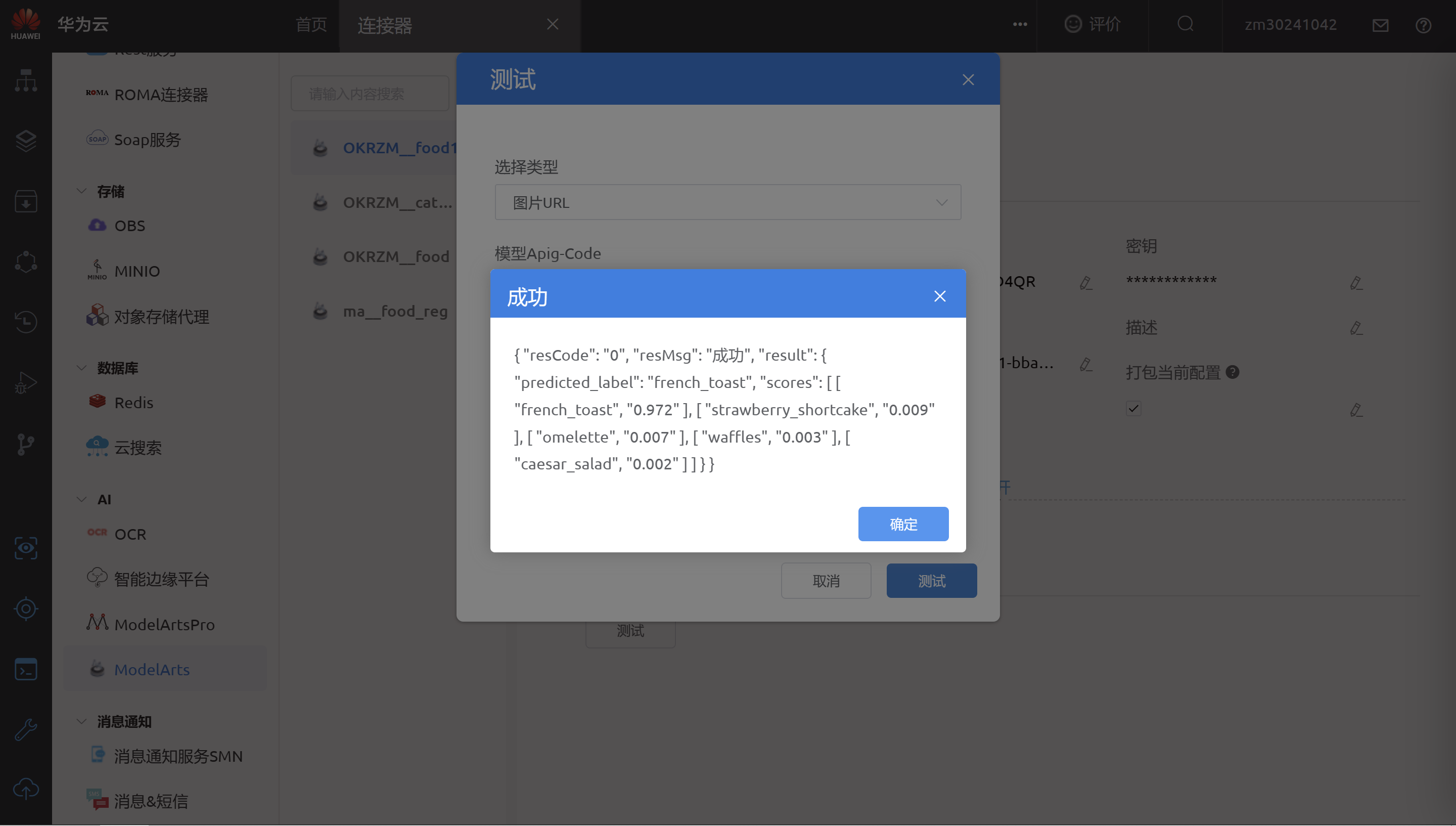Open the terminal console icon in left rail

click(x=25, y=669)
